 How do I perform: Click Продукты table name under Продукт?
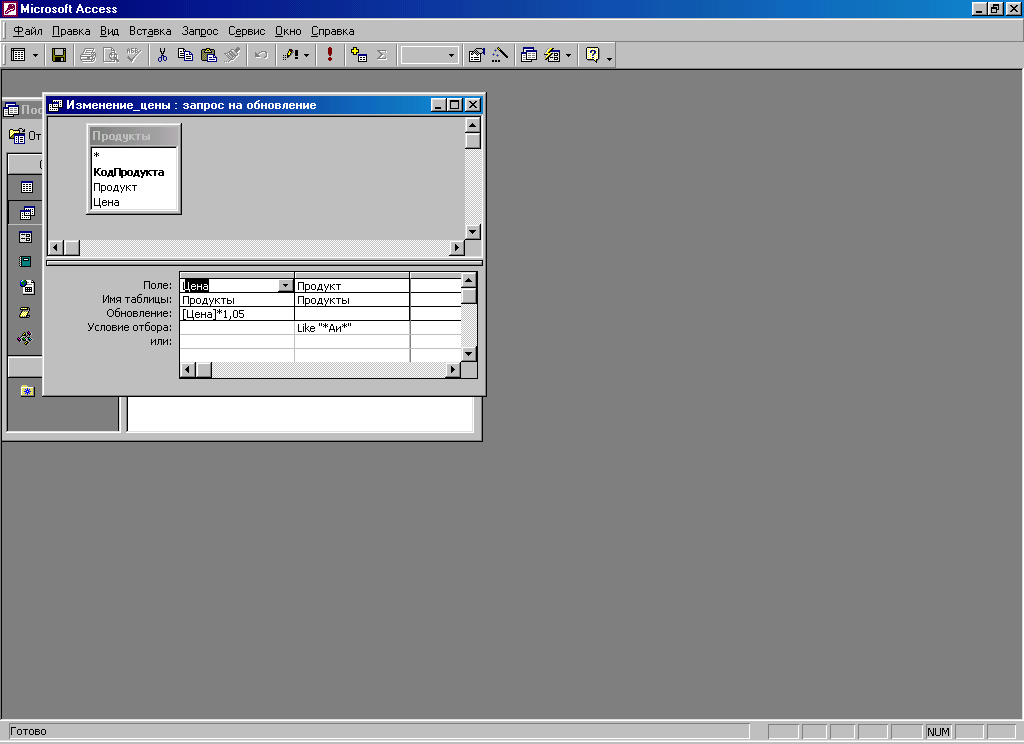(x=351, y=300)
